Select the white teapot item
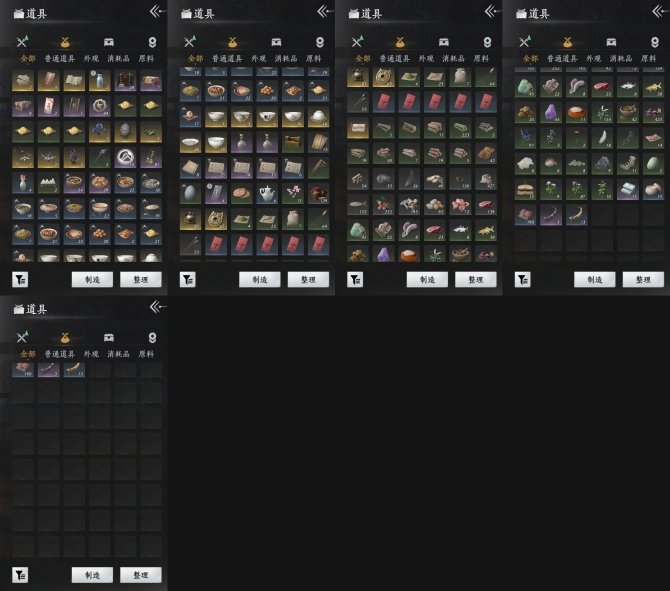Image resolution: width=670 pixels, height=591 pixels. point(267,193)
